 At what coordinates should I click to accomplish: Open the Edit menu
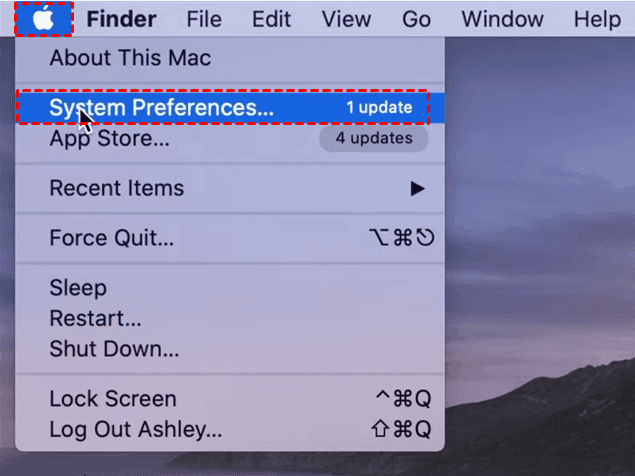[x=271, y=19]
